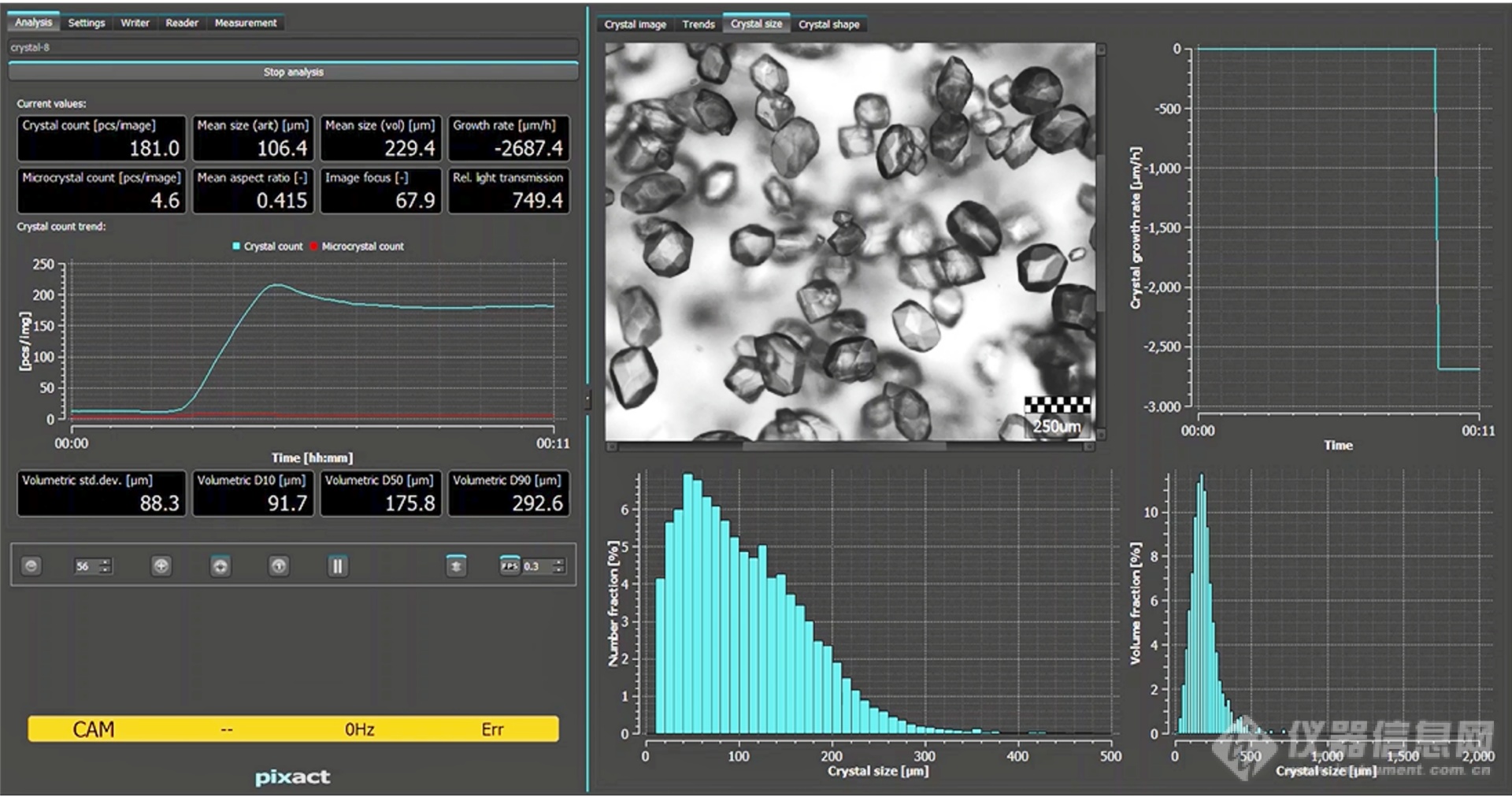The height and width of the screenshot is (797, 1512).
Task: Click the Microcrystal count value 4.6
Action: tap(165, 201)
